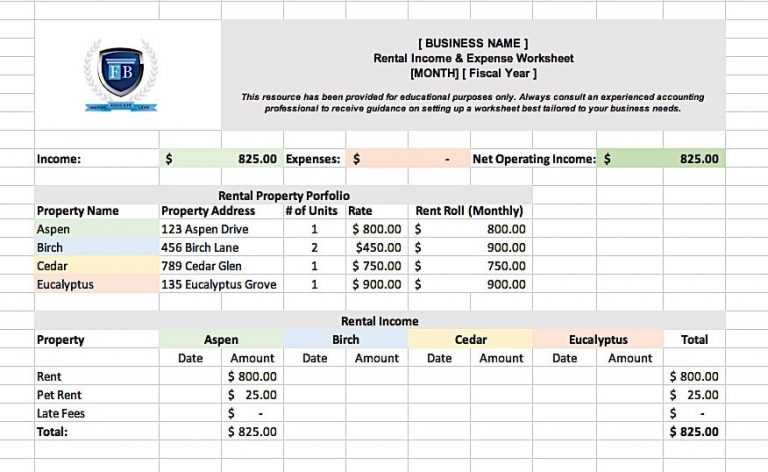Select the Total: row label
The width and height of the screenshot is (768, 472).
[96, 432]
